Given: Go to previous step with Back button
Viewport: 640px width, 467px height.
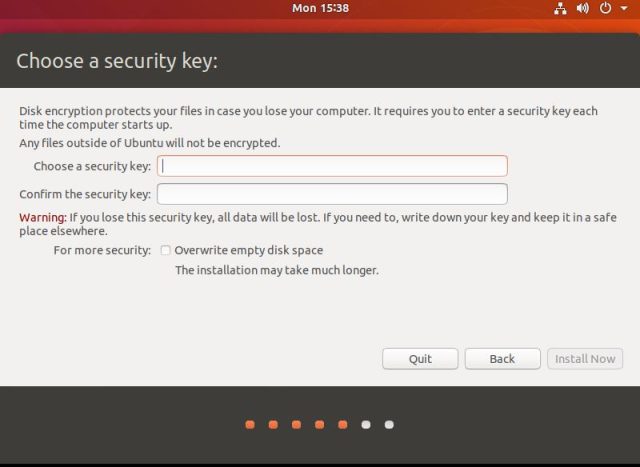Looking at the screenshot, I should (502, 359).
